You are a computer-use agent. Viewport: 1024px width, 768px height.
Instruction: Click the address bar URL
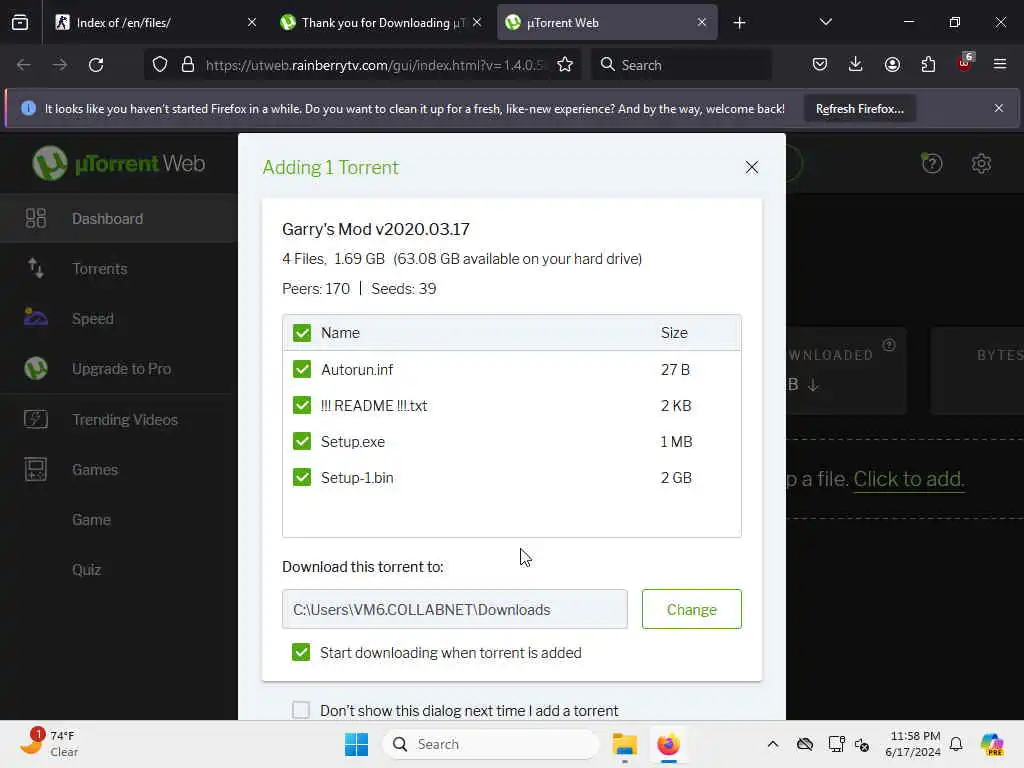(x=374, y=65)
